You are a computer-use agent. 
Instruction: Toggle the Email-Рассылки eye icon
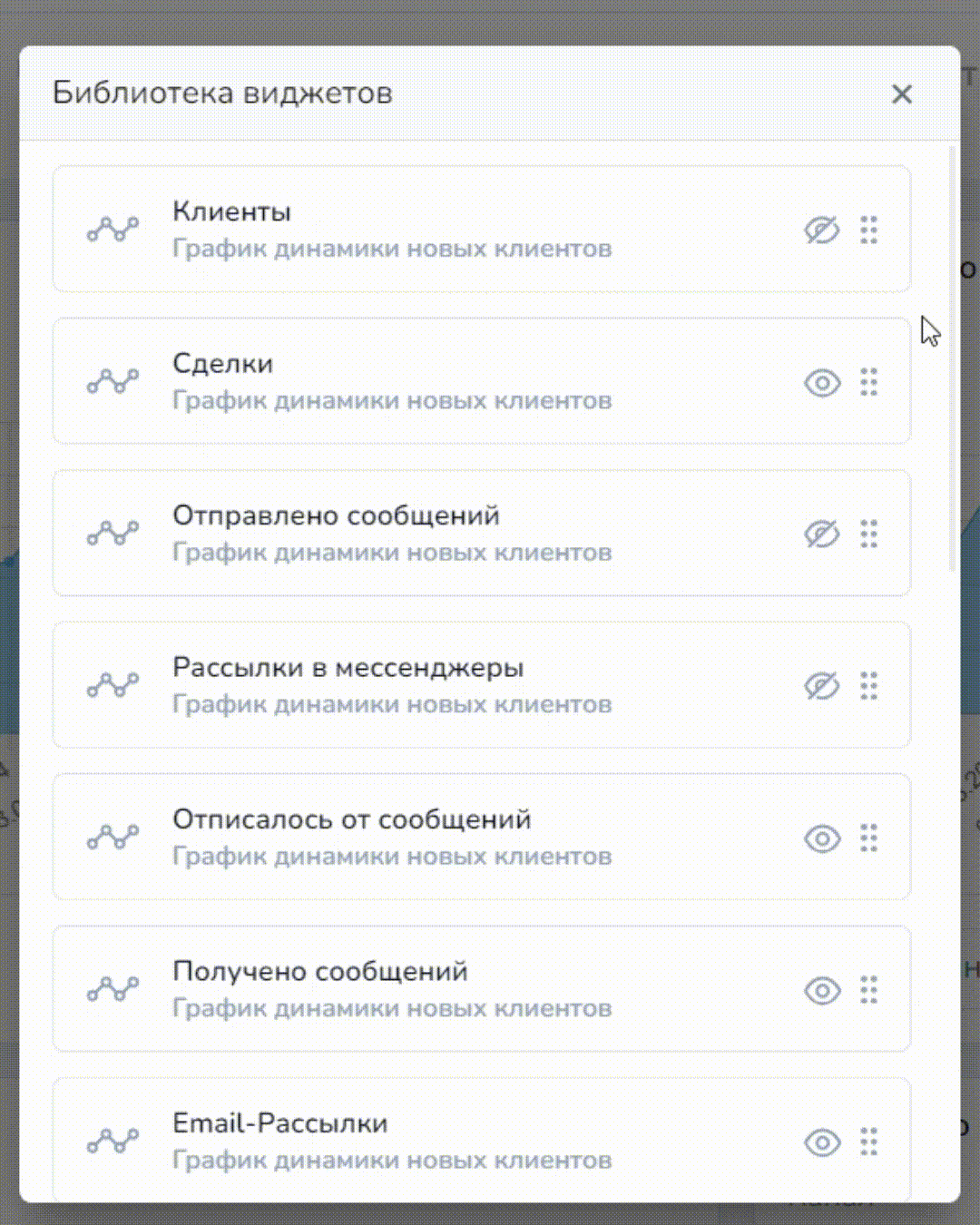pos(822,1142)
